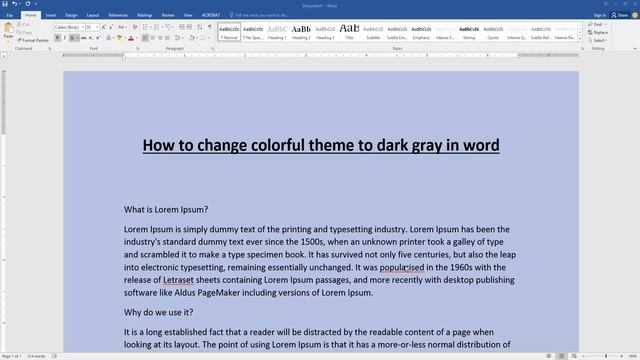Switch to the ACROBAT tab
The width and height of the screenshot is (640, 360).
(x=211, y=15)
